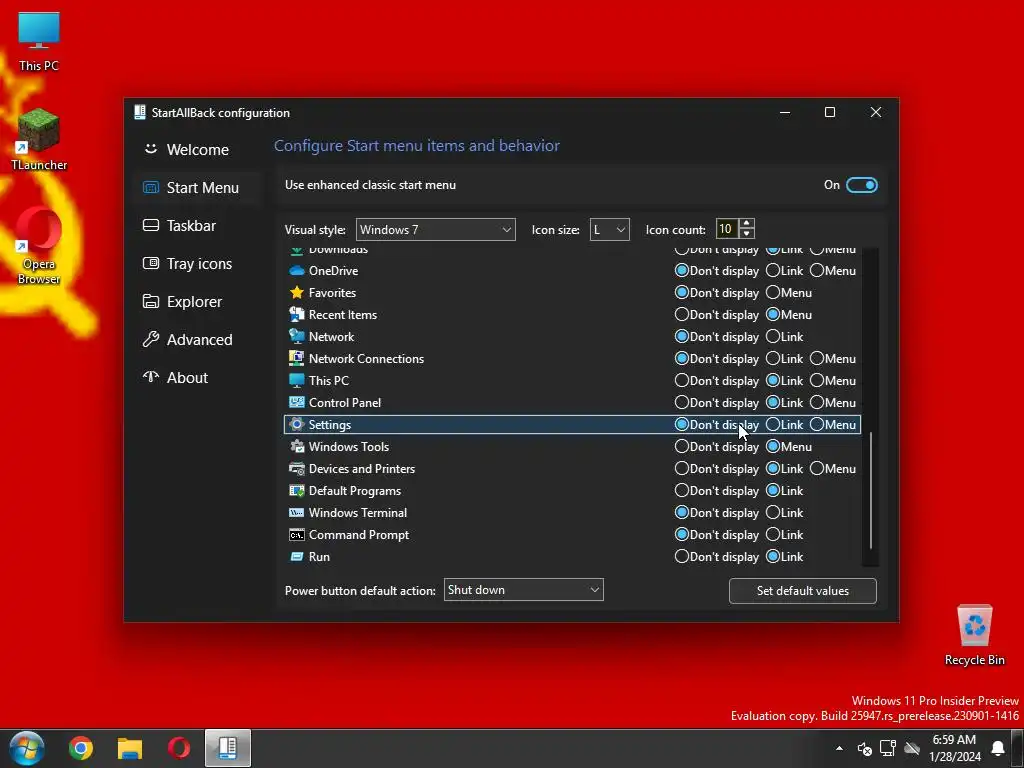Click the Default Programs icon
This screenshot has height=768, width=1024.
click(x=296, y=490)
